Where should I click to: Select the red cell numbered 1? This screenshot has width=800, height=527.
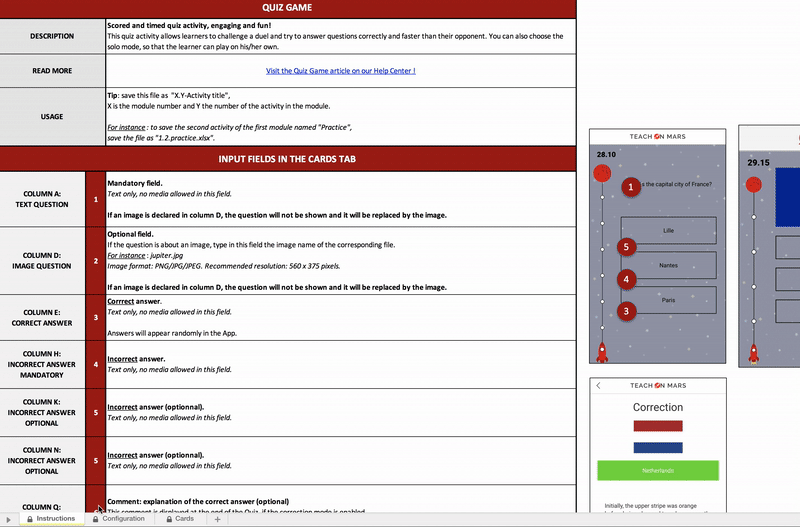[x=95, y=199]
